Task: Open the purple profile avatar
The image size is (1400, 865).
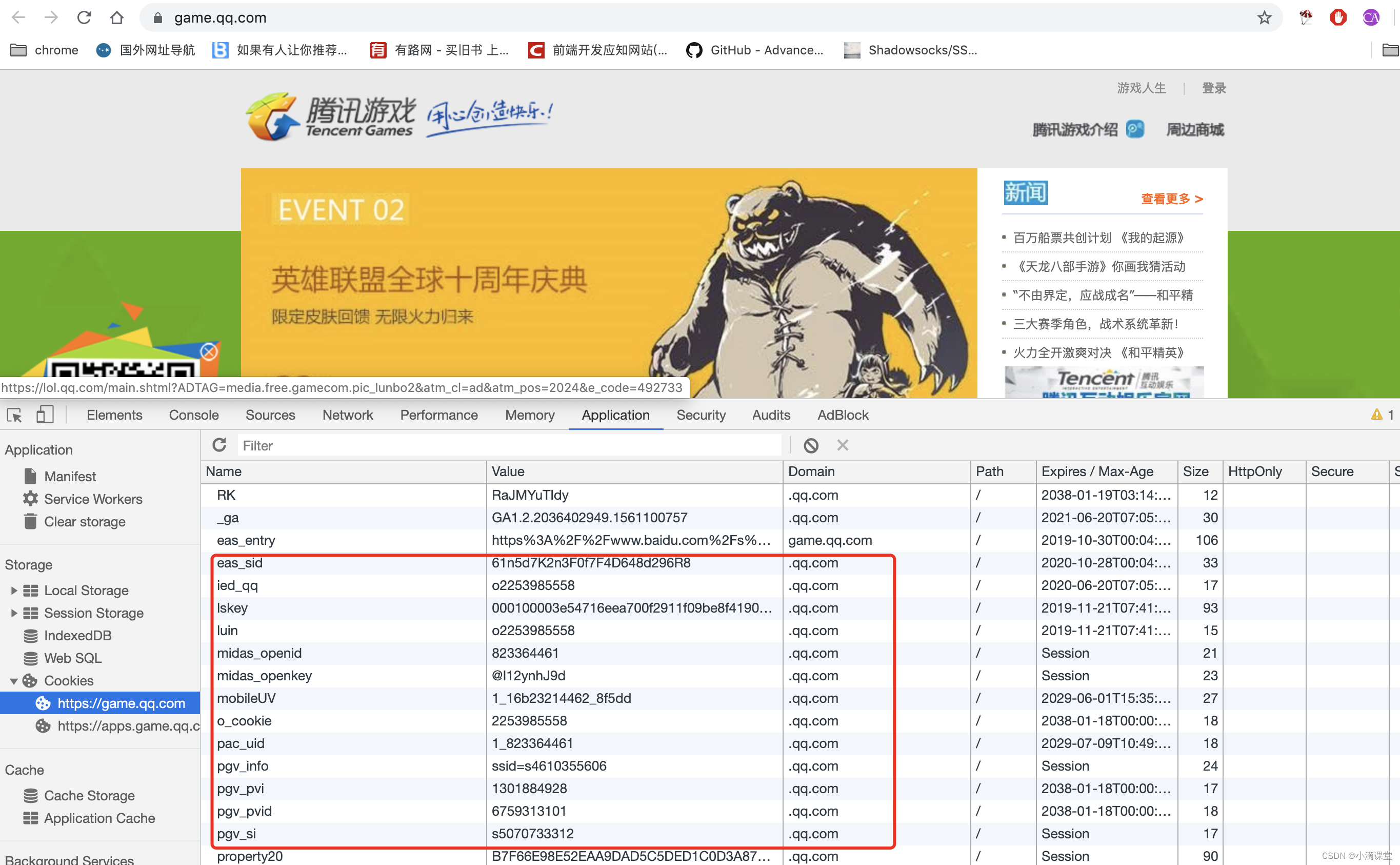Action: 1371,18
